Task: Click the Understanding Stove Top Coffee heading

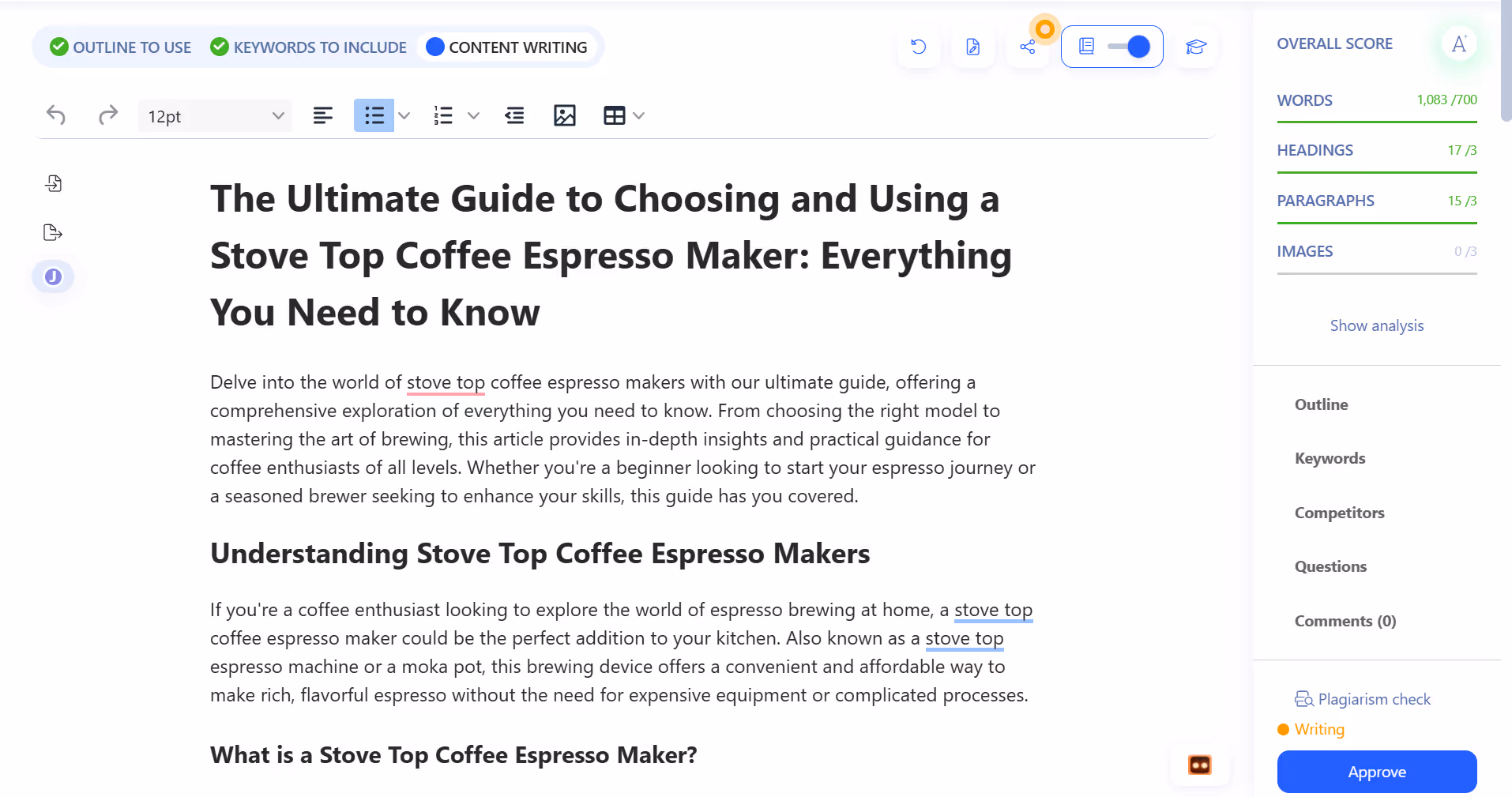Action: click(540, 554)
